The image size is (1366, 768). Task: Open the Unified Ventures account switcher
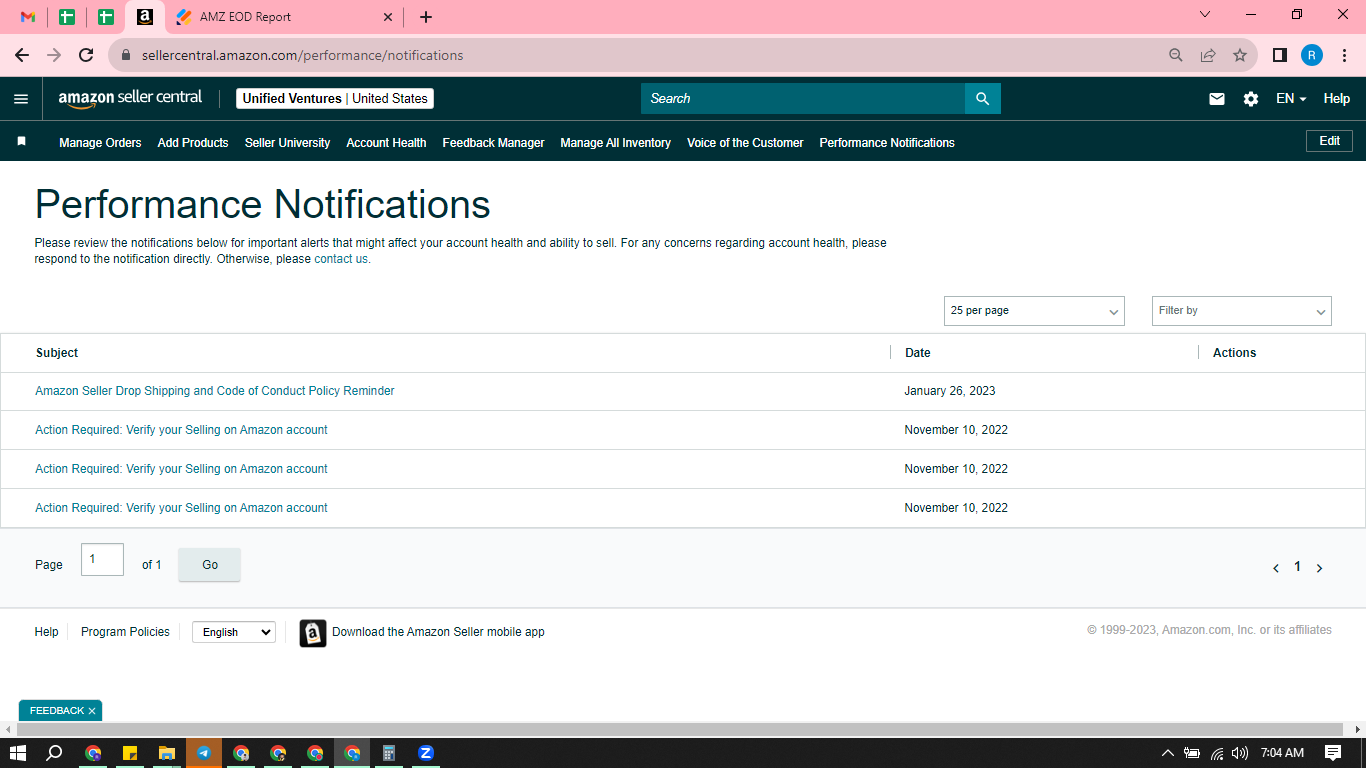335,98
